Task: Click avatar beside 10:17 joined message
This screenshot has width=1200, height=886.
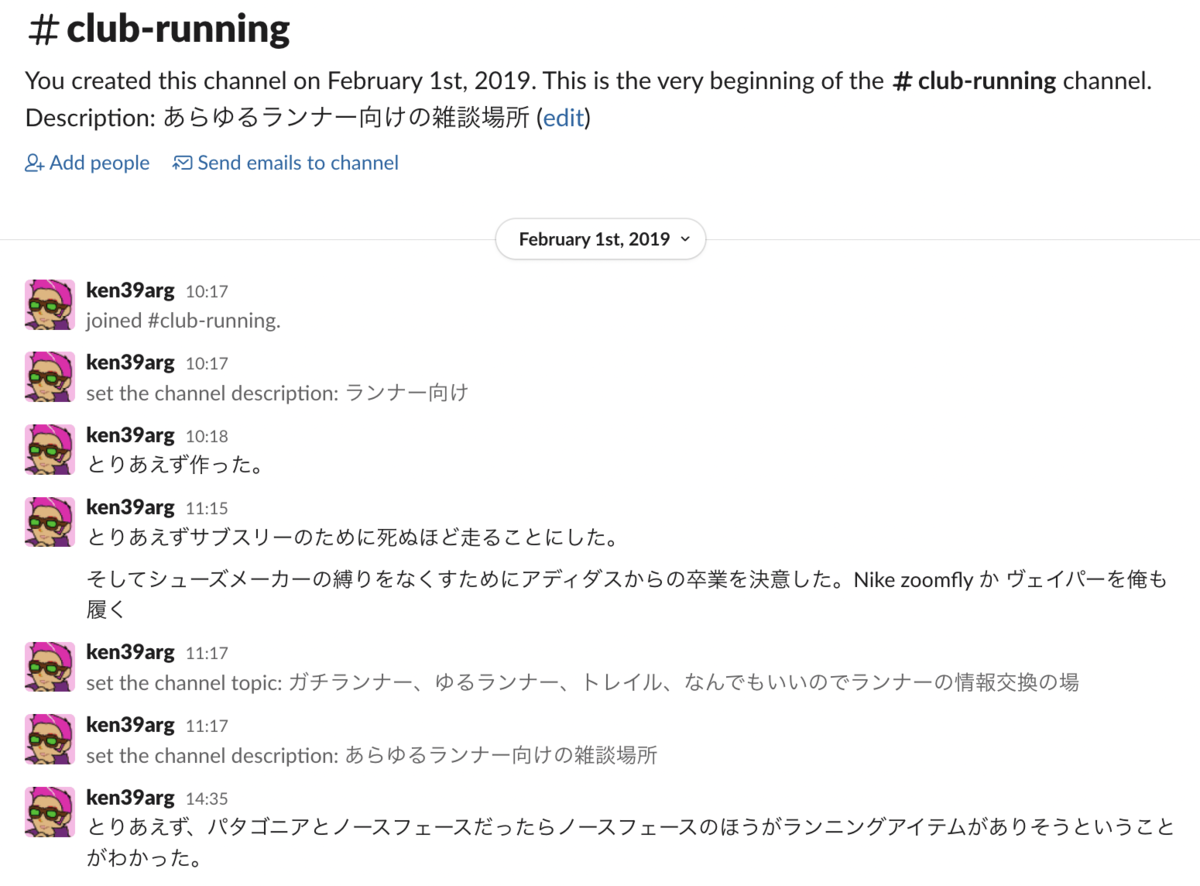Action: (x=49, y=304)
